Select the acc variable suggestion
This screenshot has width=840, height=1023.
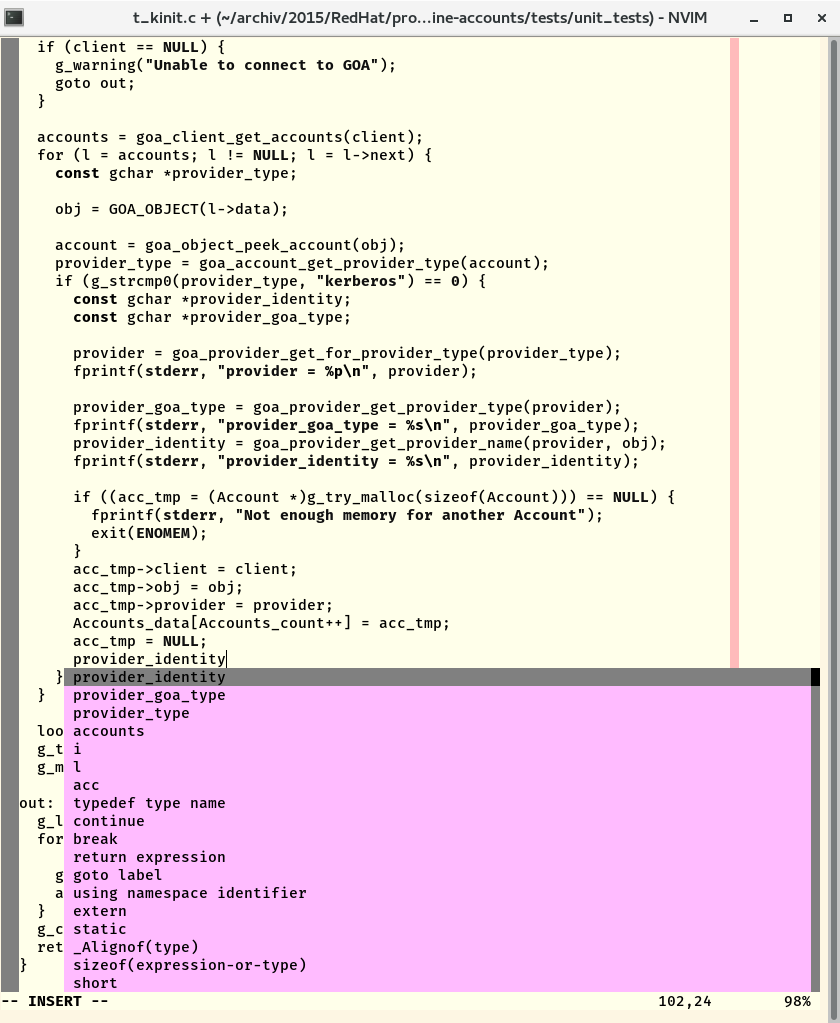[x=85, y=785]
